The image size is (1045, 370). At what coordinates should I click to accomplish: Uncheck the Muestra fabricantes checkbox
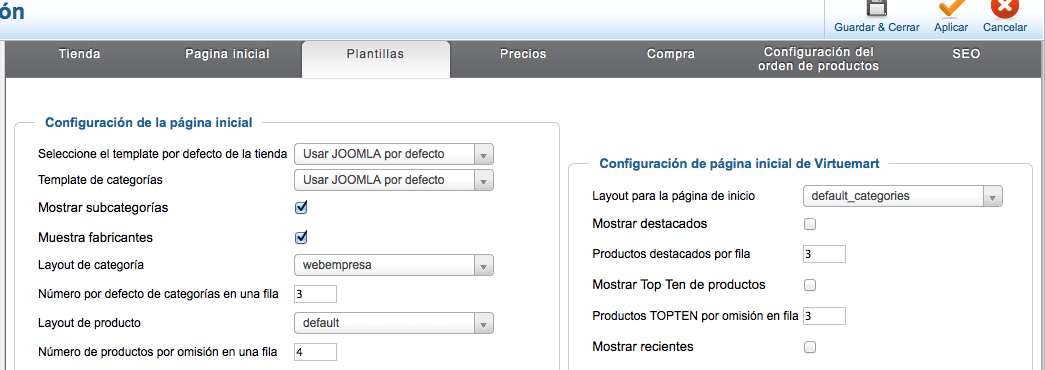(x=301, y=237)
